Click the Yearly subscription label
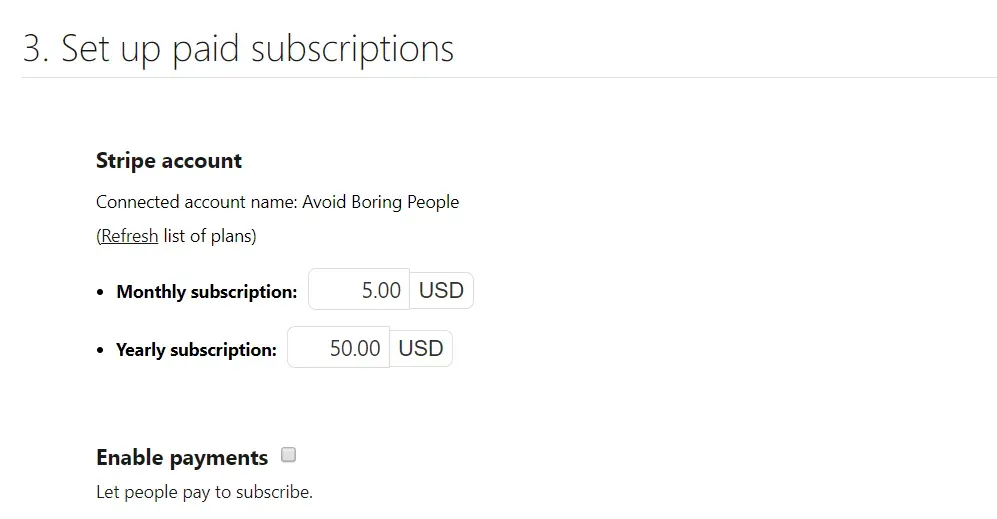This screenshot has width=997, height=519. tap(196, 350)
